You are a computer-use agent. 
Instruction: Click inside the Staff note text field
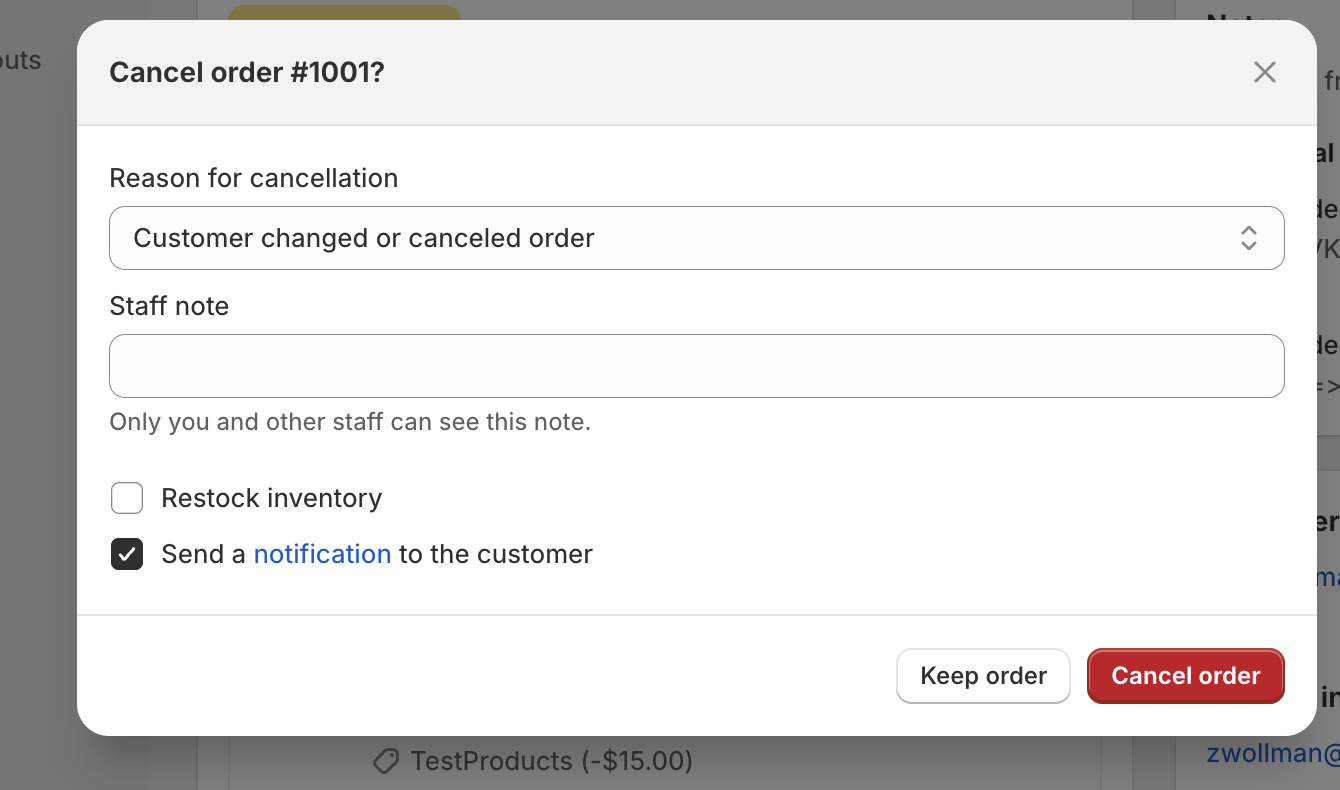(x=697, y=366)
